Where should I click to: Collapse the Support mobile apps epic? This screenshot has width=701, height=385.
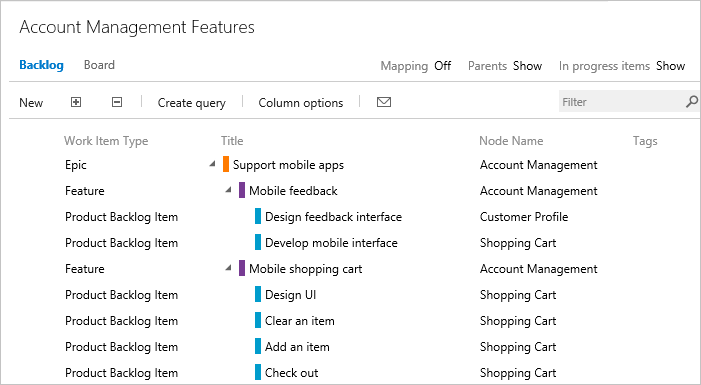click(x=212, y=164)
